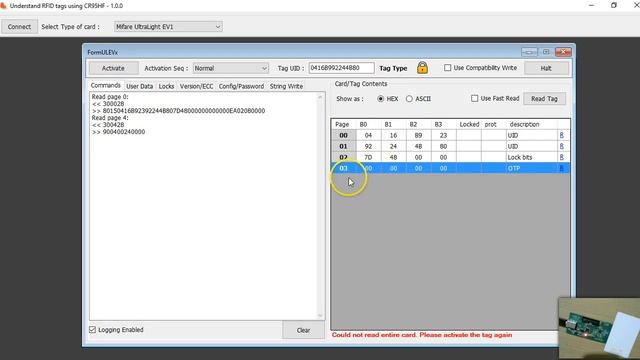The image size is (640, 360).
Task: Click the R link in page 00 row
Action: pos(562,135)
